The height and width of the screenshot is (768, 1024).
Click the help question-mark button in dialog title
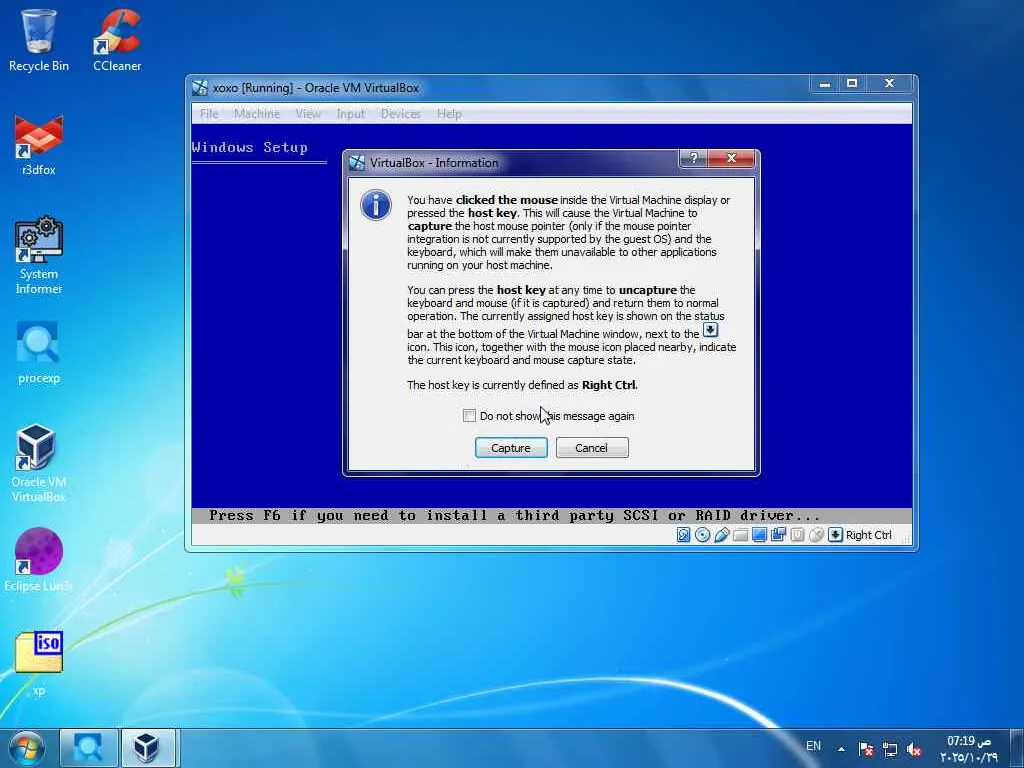694,158
